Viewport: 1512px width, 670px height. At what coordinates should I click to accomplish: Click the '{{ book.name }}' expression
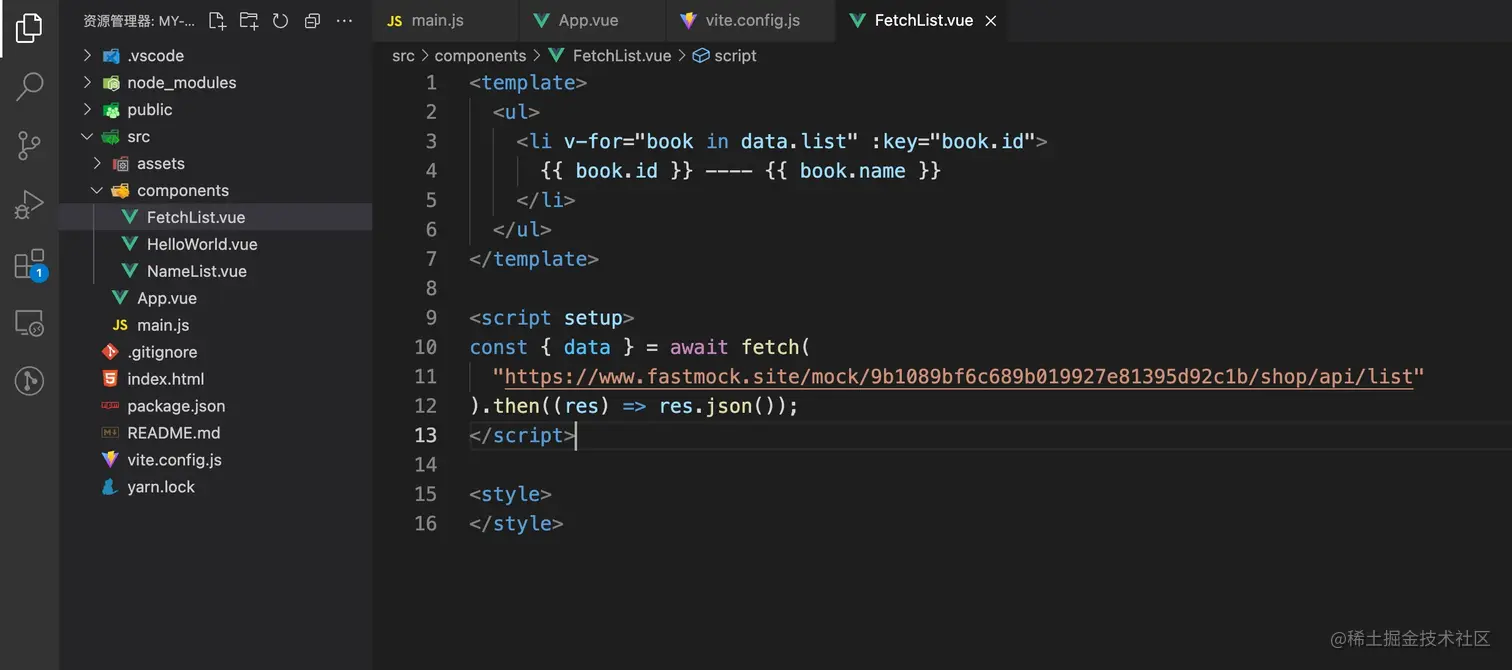pos(853,171)
